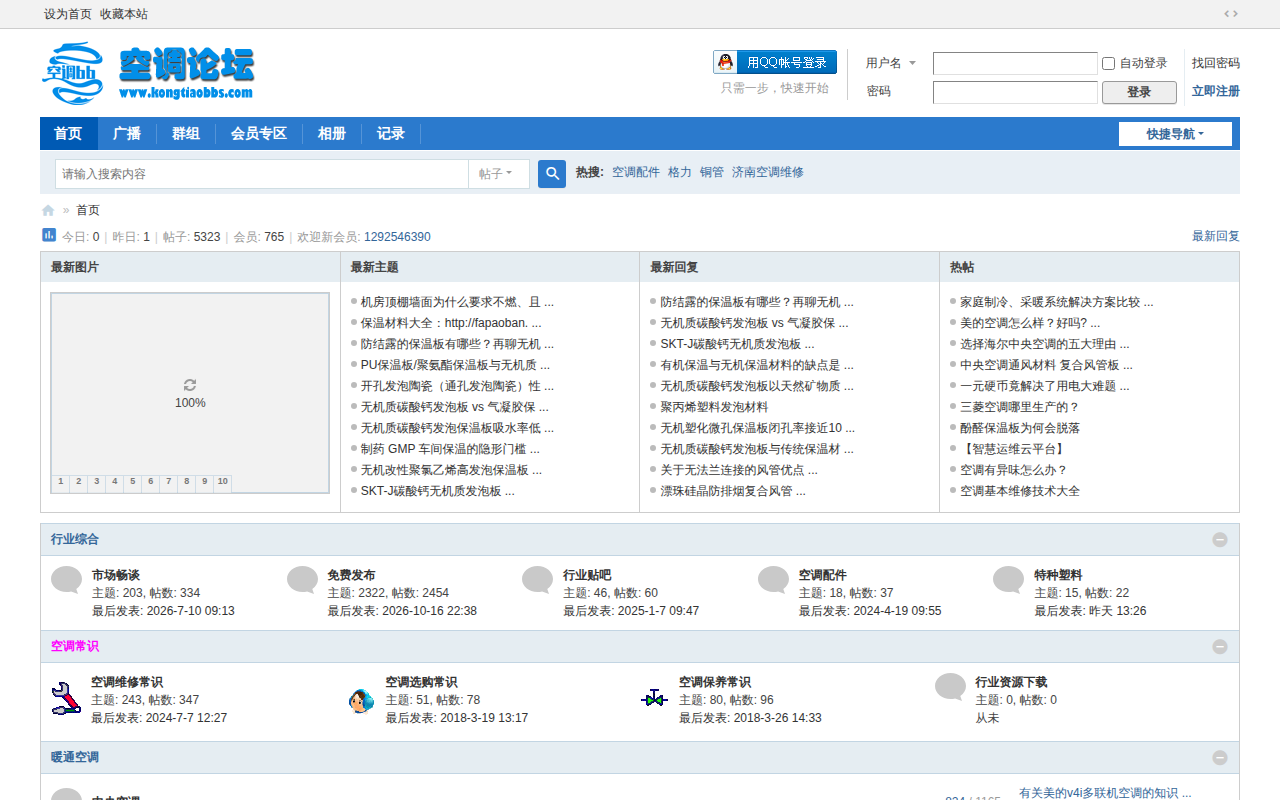Open hot post 三菱空调哪里生产的？

pyautogui.click(x=1020, y=407)
